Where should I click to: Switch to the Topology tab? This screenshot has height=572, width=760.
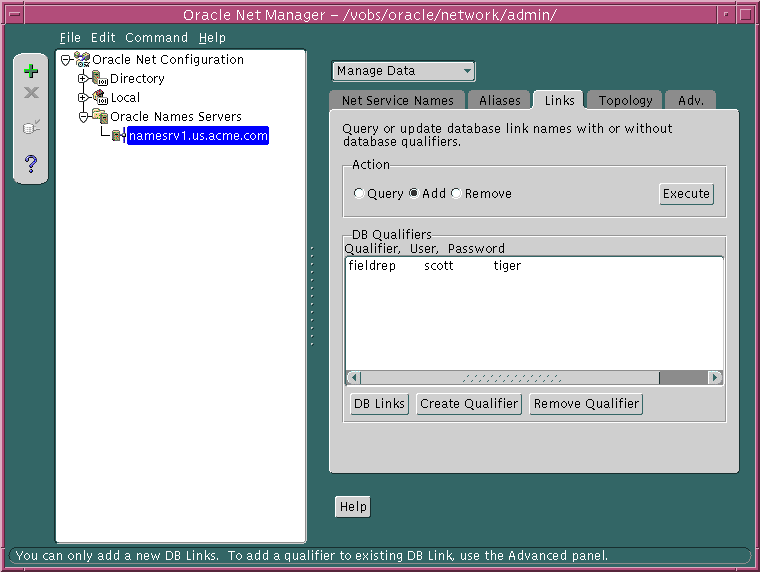[x=625, y=100]
